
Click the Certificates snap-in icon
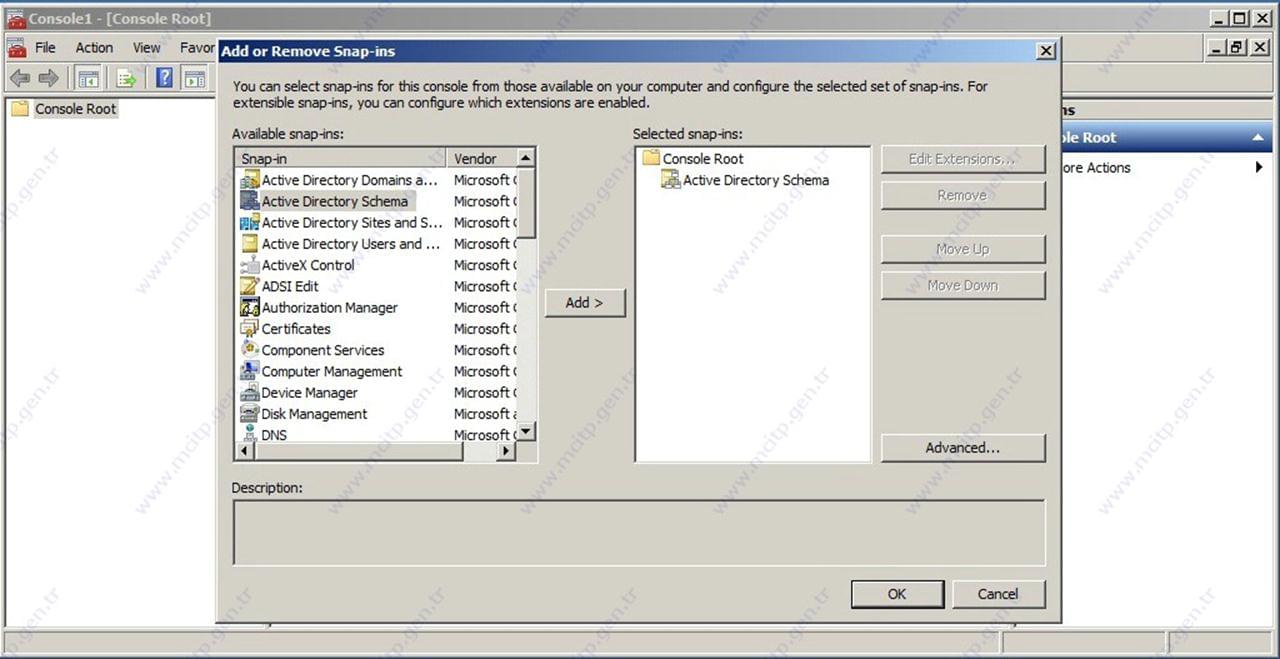click(250, 328)
